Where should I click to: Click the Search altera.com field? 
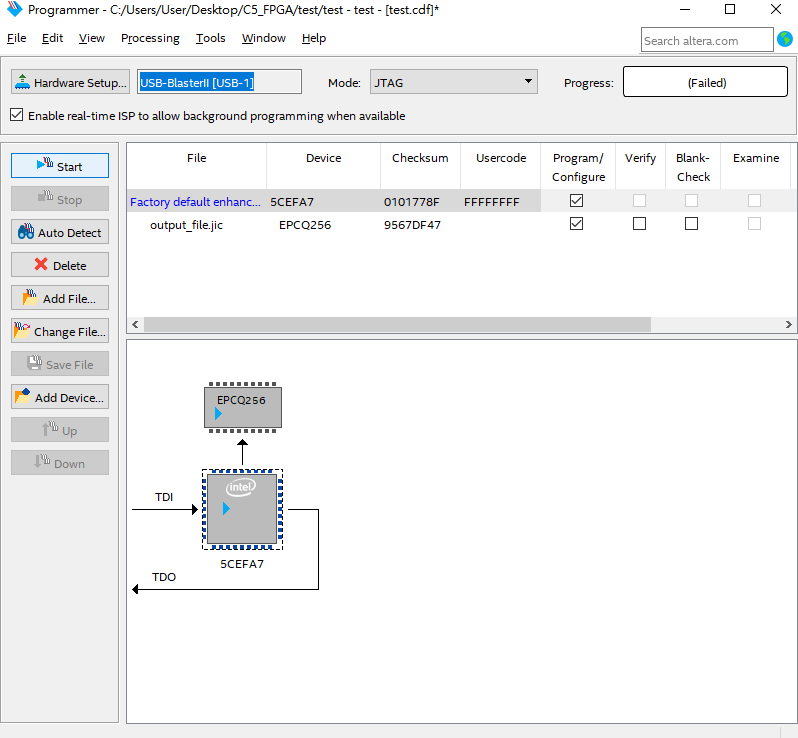click(706, 40)
